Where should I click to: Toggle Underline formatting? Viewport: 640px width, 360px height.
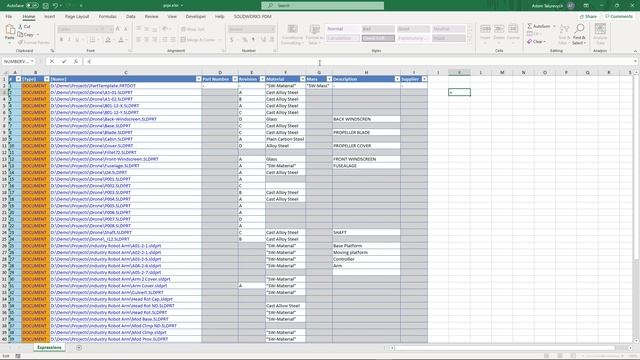point(77,40)
